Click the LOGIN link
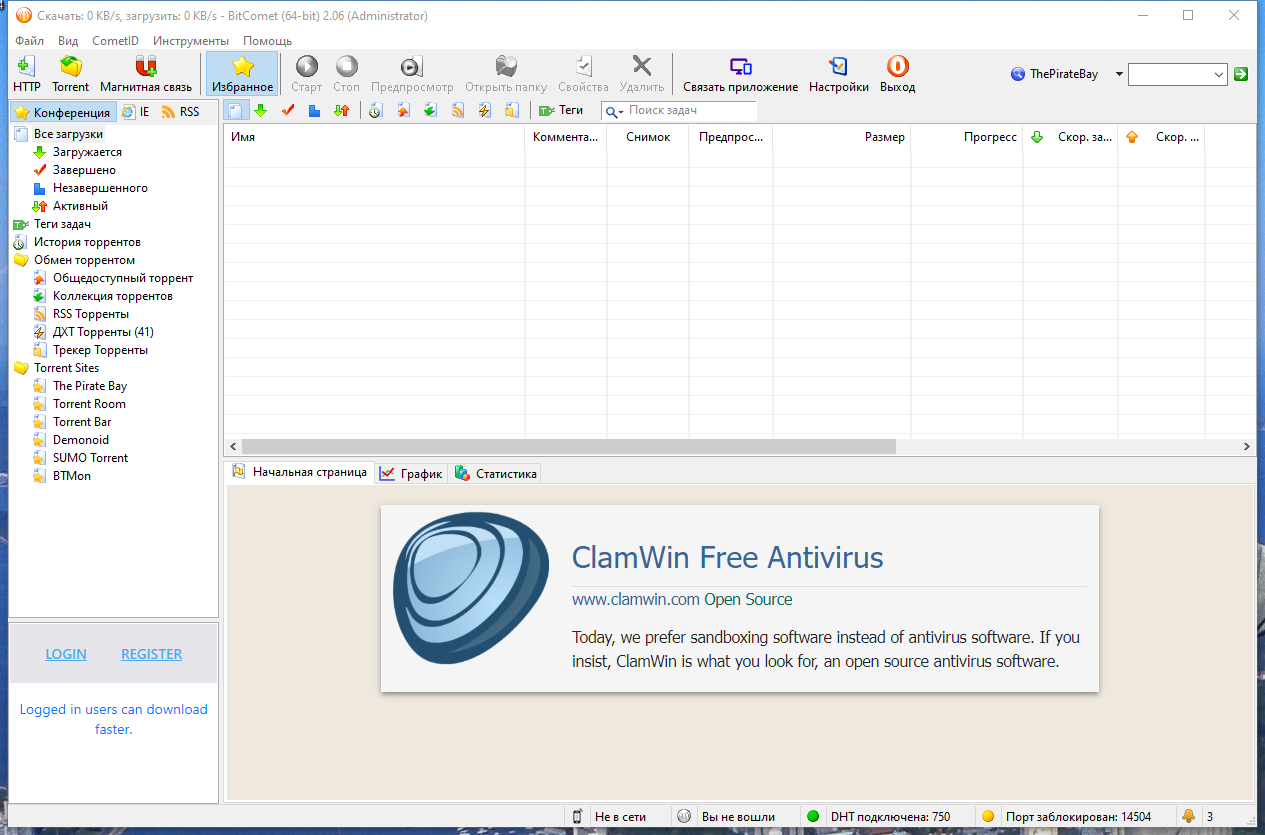Screen dimensions: 1265x835 click(66, 654)
